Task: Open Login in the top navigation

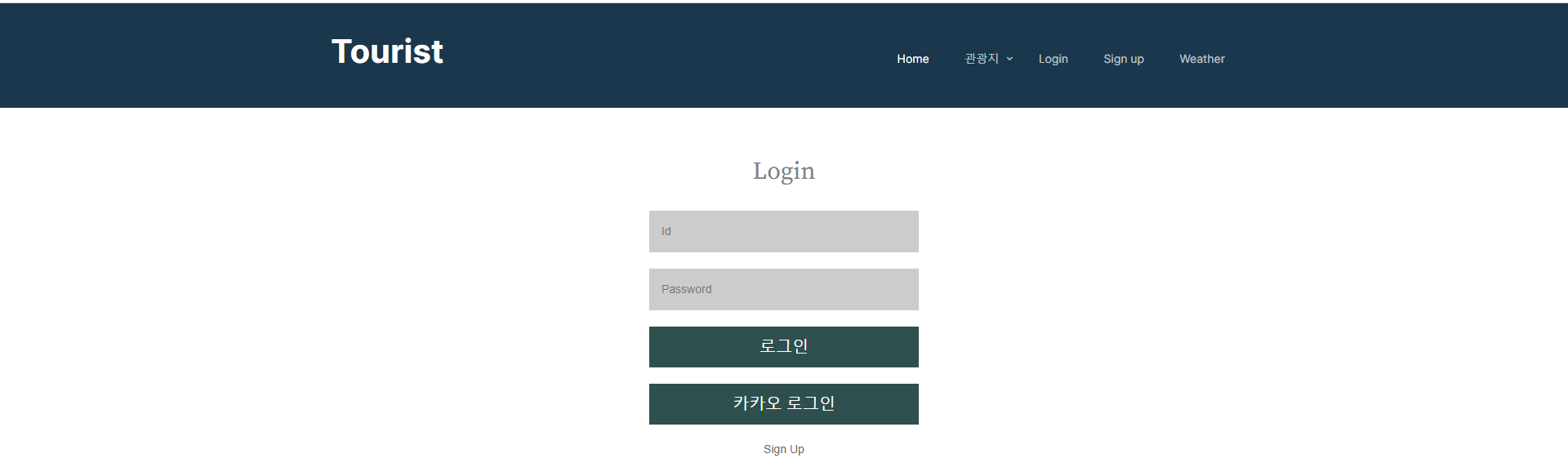Action: [x=1053, y=59]
